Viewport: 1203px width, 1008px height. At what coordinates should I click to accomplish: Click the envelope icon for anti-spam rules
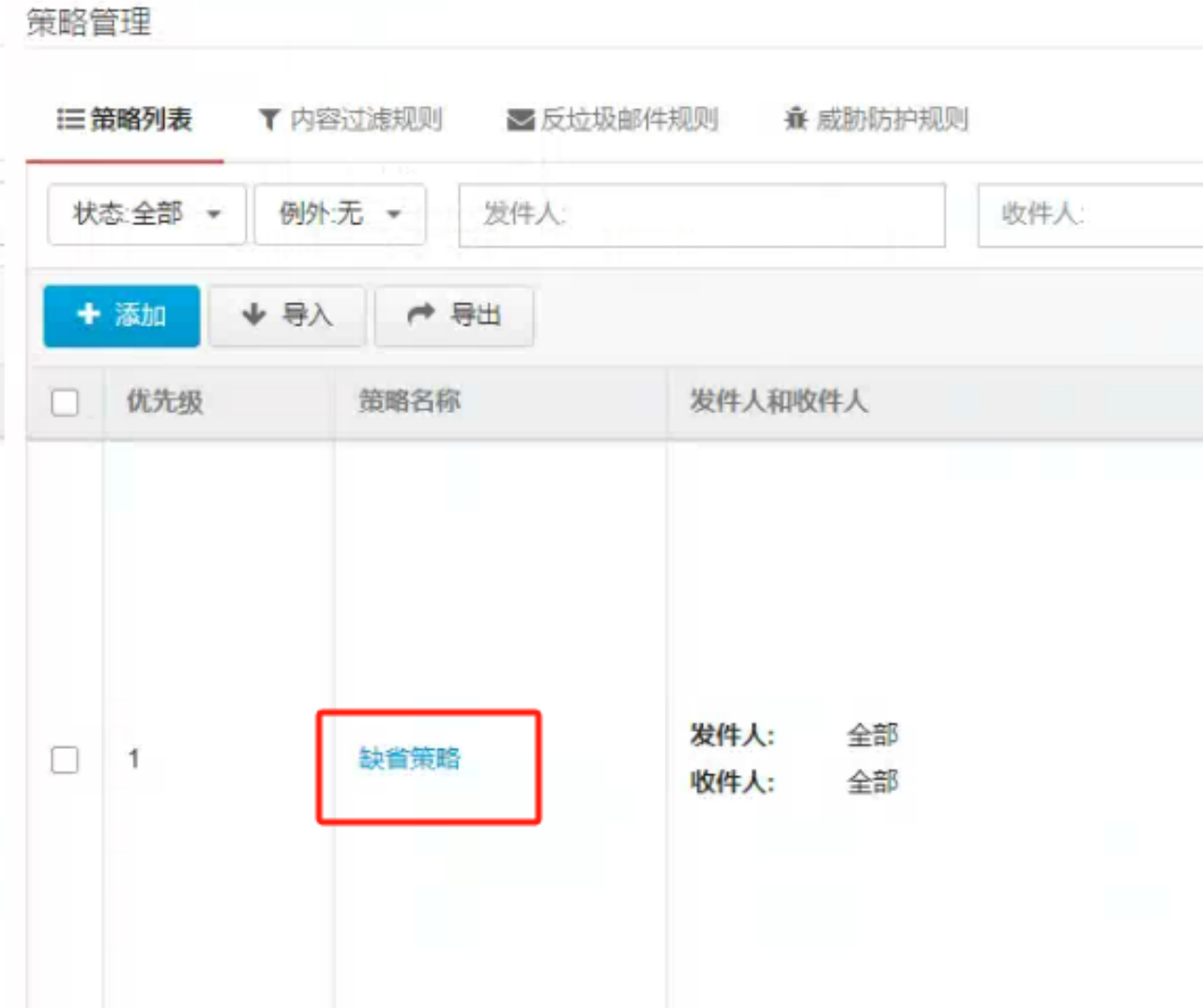click(520, 120)
